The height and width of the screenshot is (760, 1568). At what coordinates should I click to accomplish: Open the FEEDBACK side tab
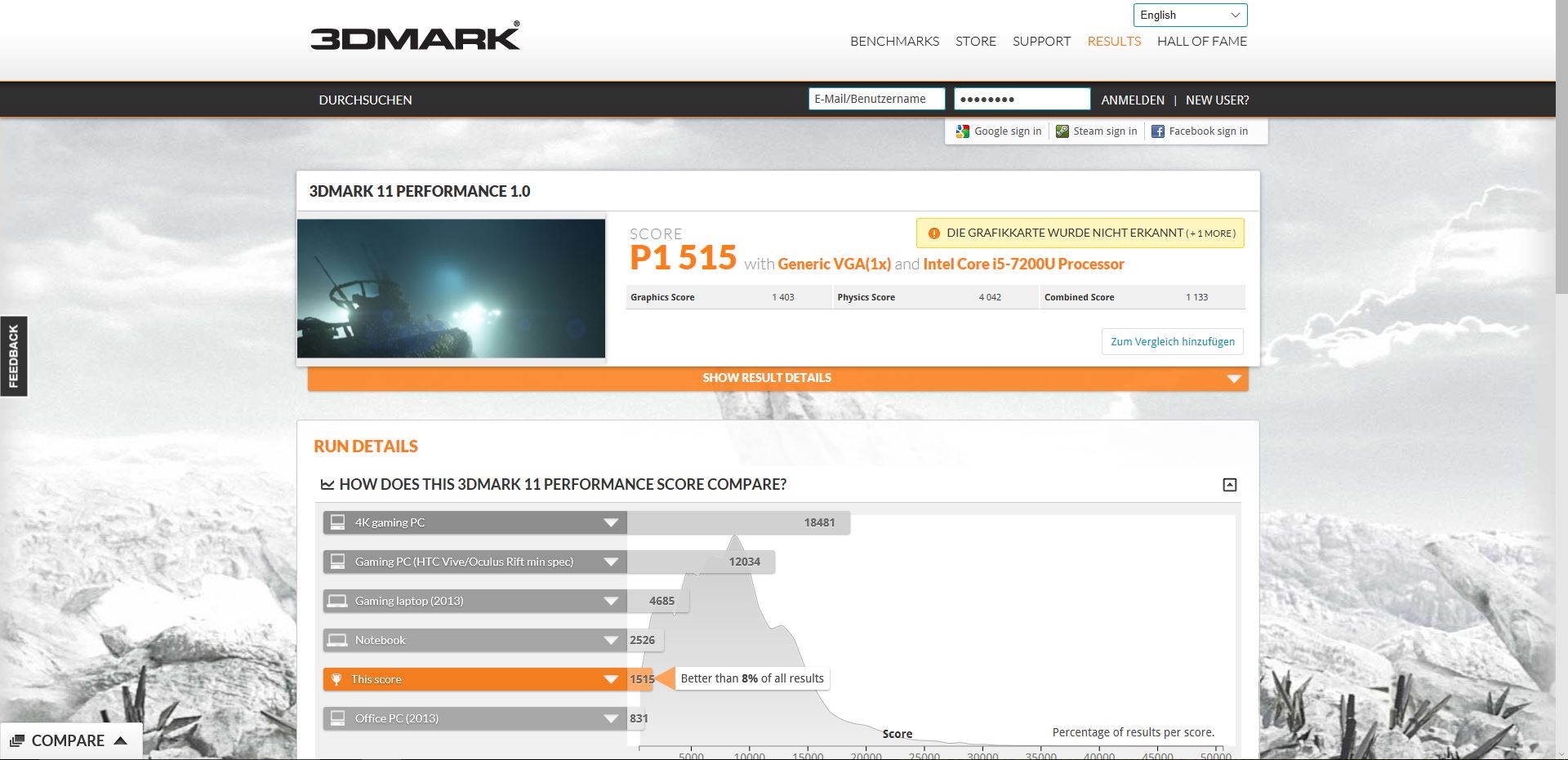(13, 356)
